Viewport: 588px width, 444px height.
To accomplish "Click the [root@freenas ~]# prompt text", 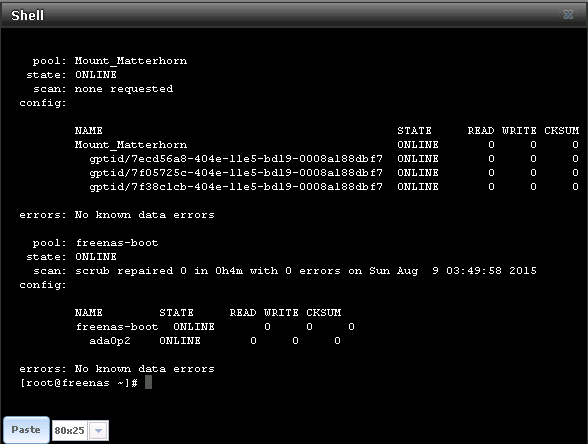I will 78,383.
